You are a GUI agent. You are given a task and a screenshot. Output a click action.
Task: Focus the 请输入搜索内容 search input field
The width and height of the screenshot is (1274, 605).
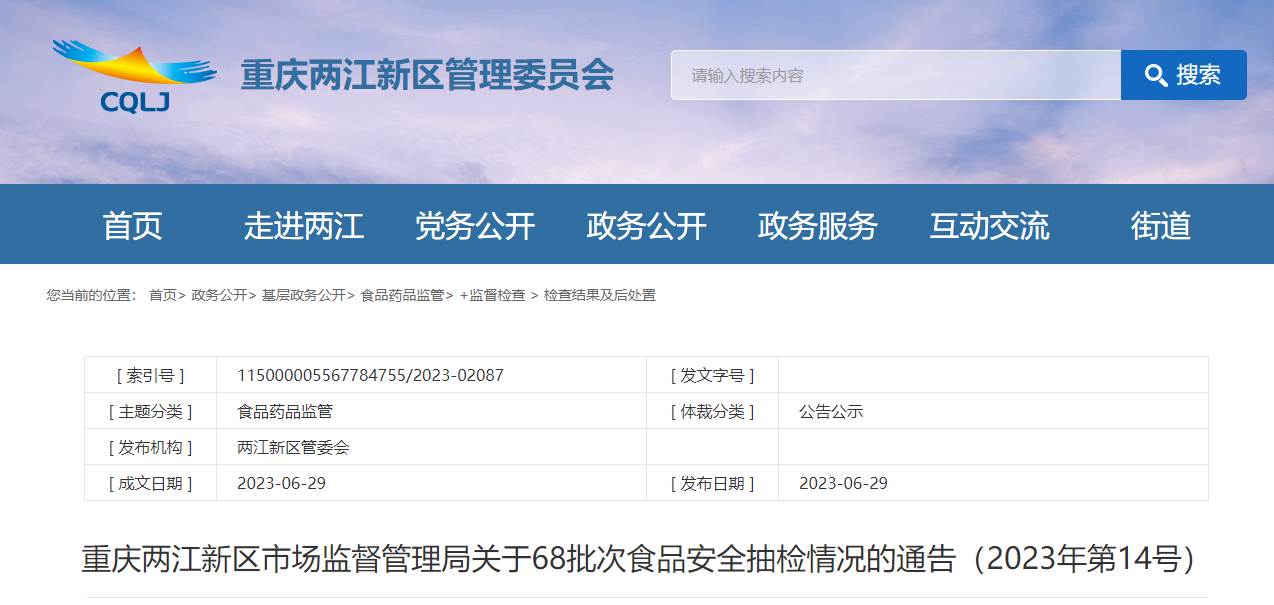(895, 76)
